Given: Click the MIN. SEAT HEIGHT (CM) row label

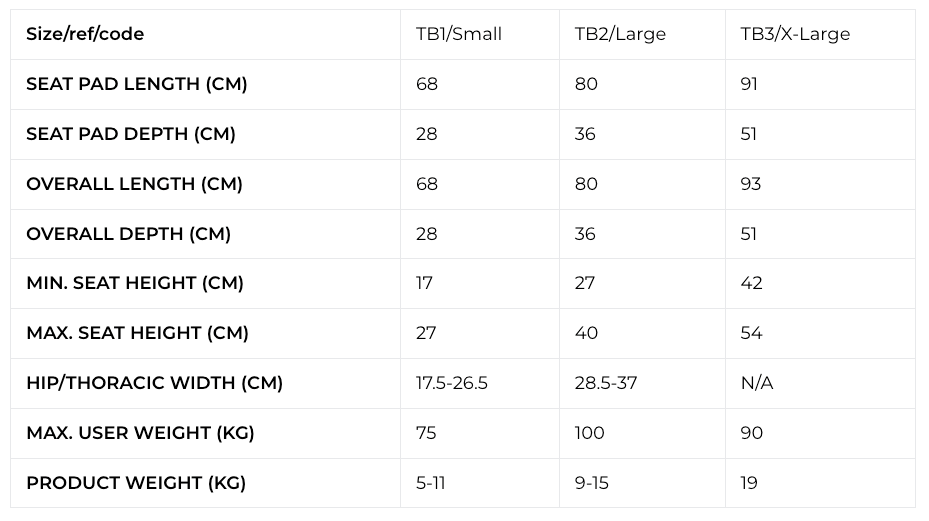Looking at the screenshot, I should pos(135,283).
